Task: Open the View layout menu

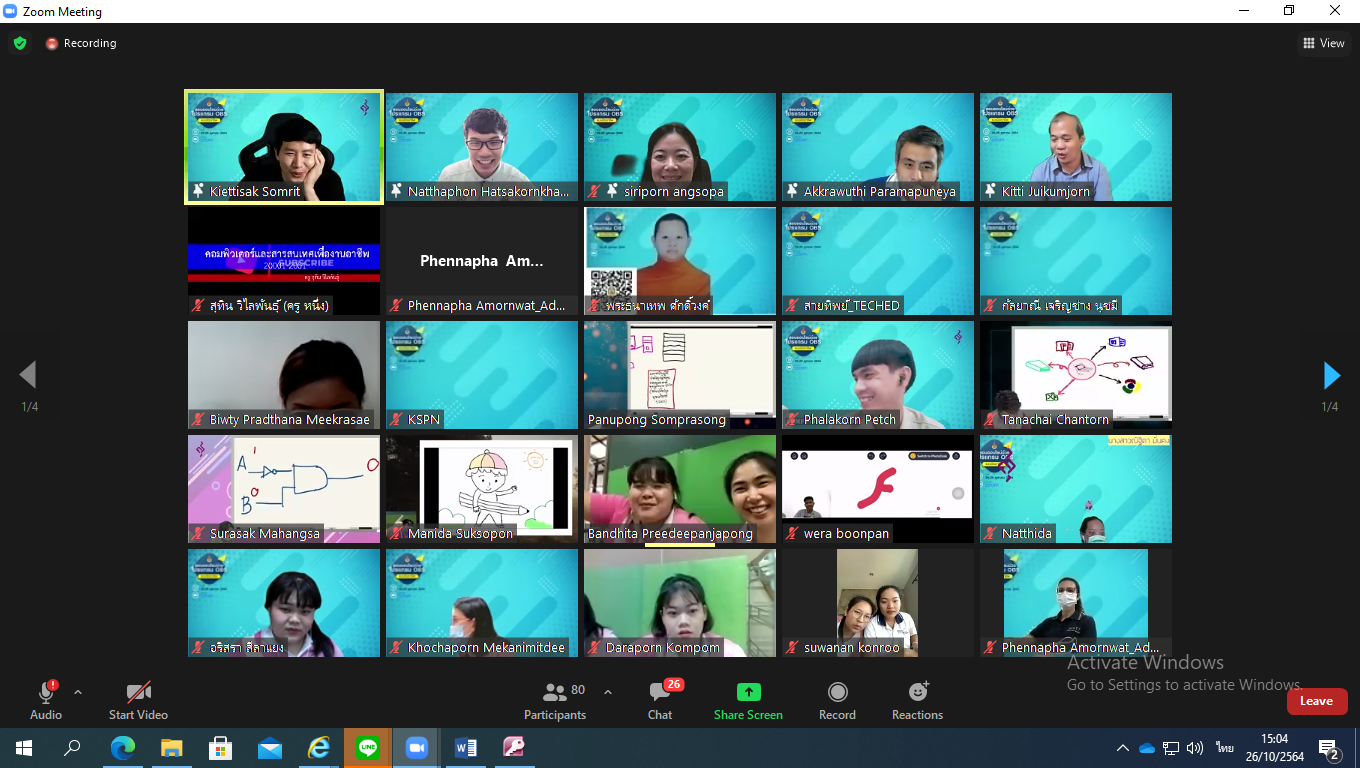Action: point(1324,43)
